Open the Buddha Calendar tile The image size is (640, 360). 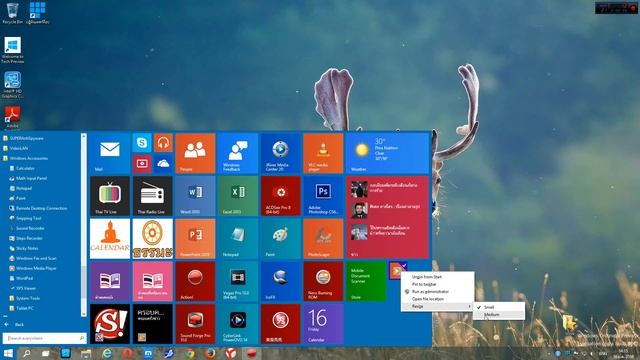click(110, 238)
